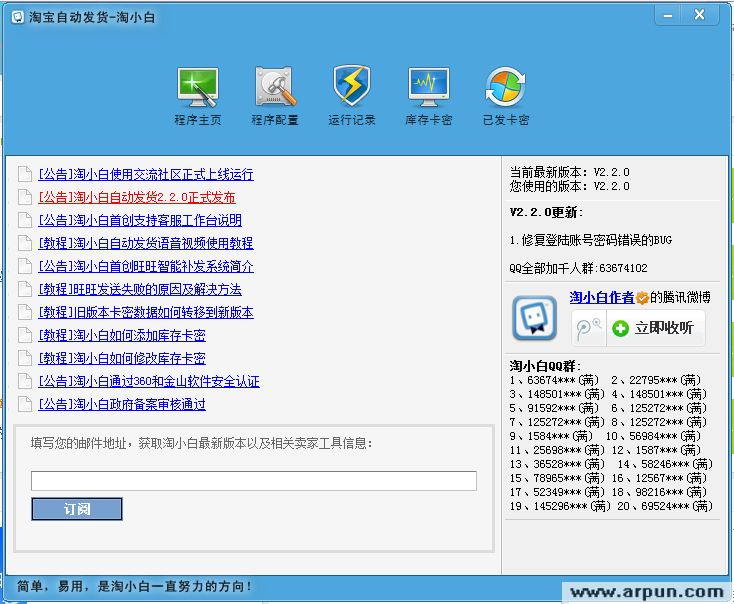Click document icon beside 自动发货2.2.0正式发布
The height and width of the screenshot is (604, 734).
[25, 197]
